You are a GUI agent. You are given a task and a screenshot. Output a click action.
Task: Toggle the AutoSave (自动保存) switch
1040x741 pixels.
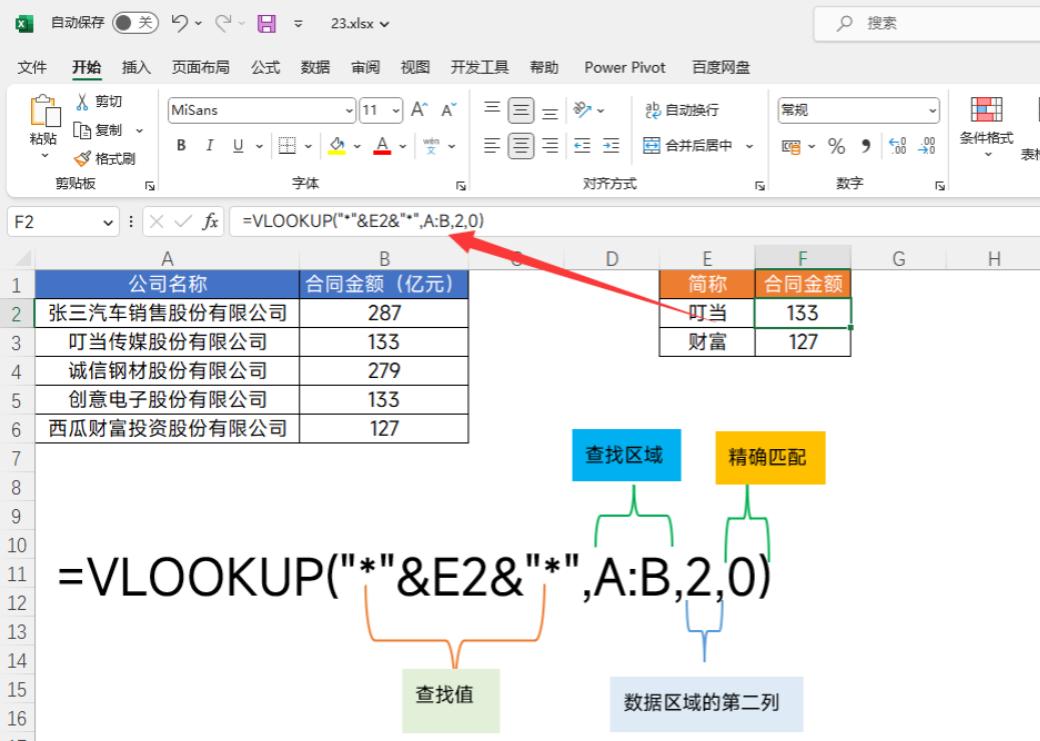(x=137, y=23)
